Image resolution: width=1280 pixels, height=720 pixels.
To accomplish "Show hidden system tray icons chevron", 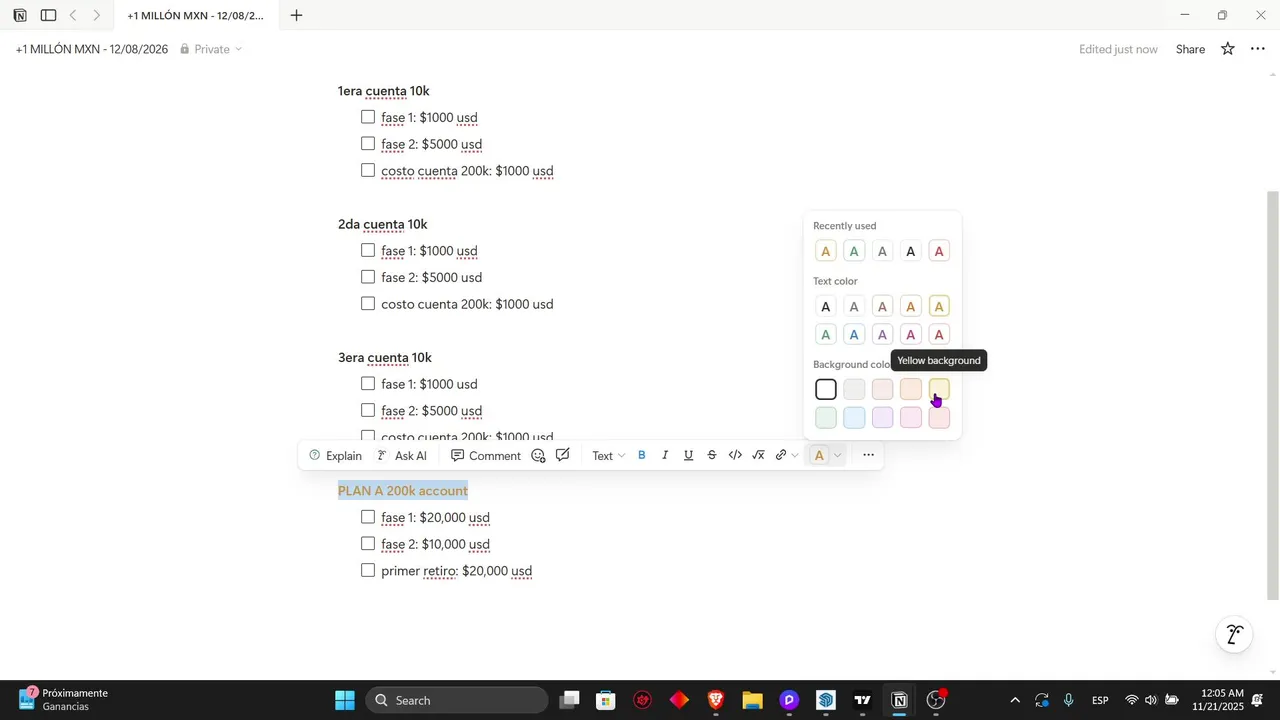I will 1015,700.
